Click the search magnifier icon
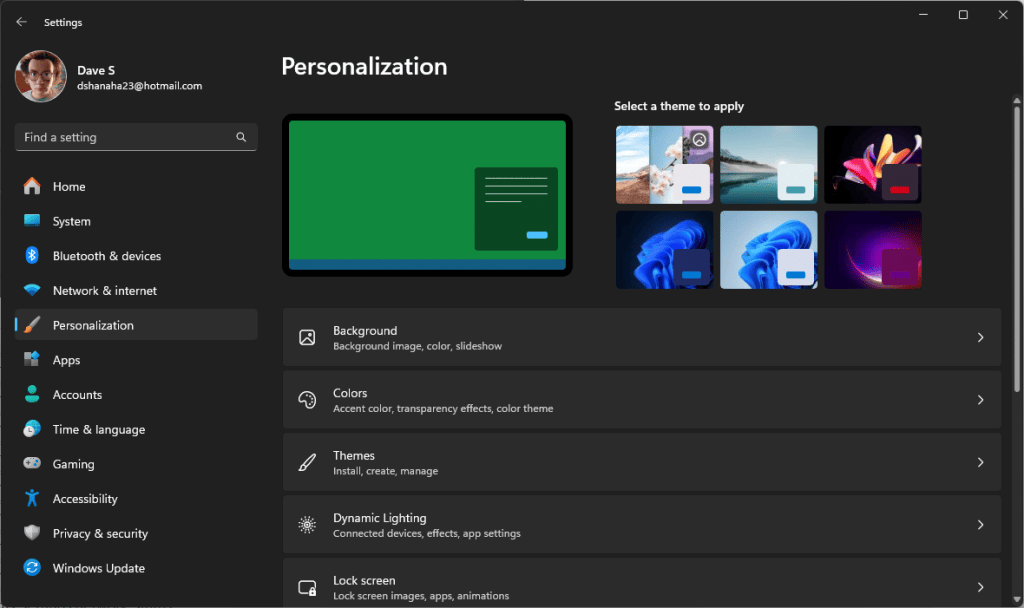The image size is (1024, 608). coord(241,137)
